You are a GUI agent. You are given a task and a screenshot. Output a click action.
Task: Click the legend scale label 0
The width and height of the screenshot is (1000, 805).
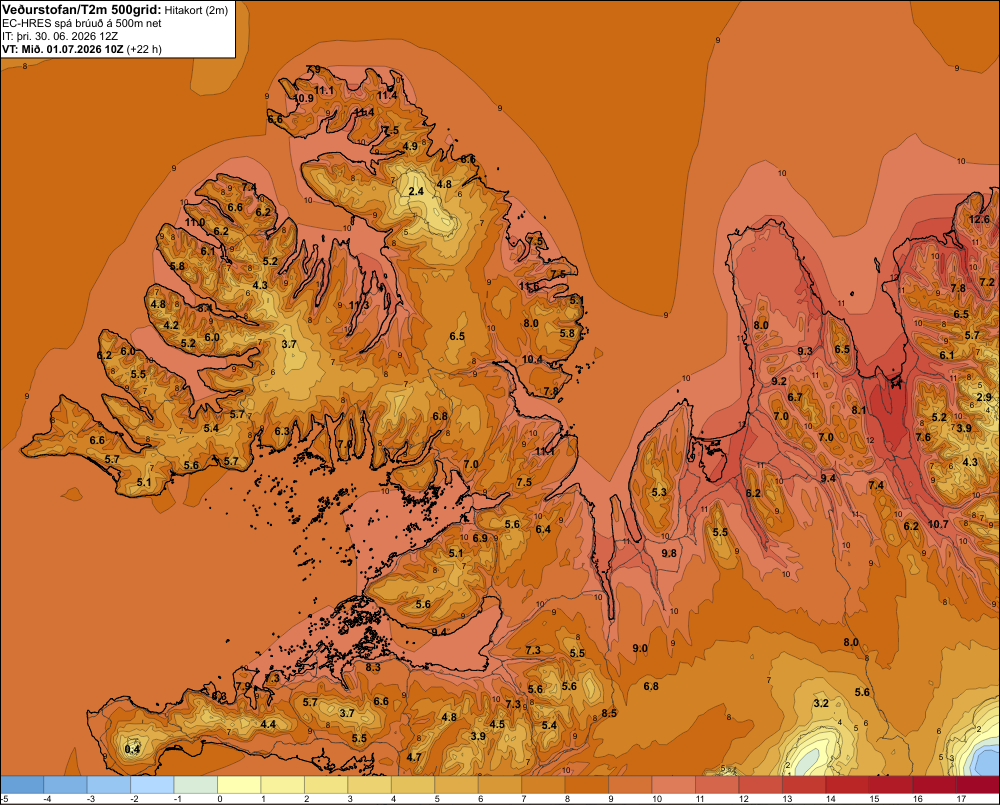coord(220,799)
